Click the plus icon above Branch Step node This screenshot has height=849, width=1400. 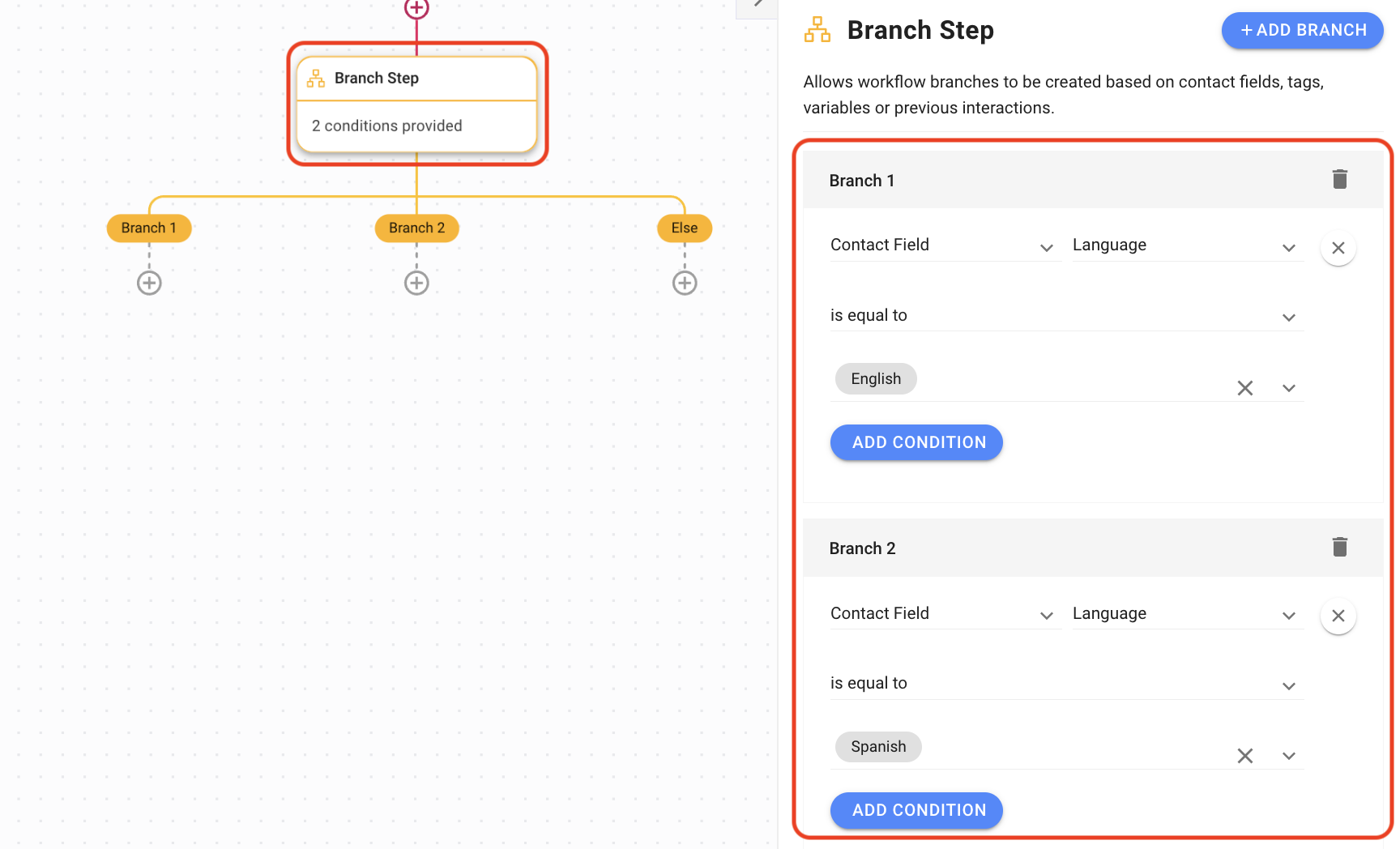416,9
